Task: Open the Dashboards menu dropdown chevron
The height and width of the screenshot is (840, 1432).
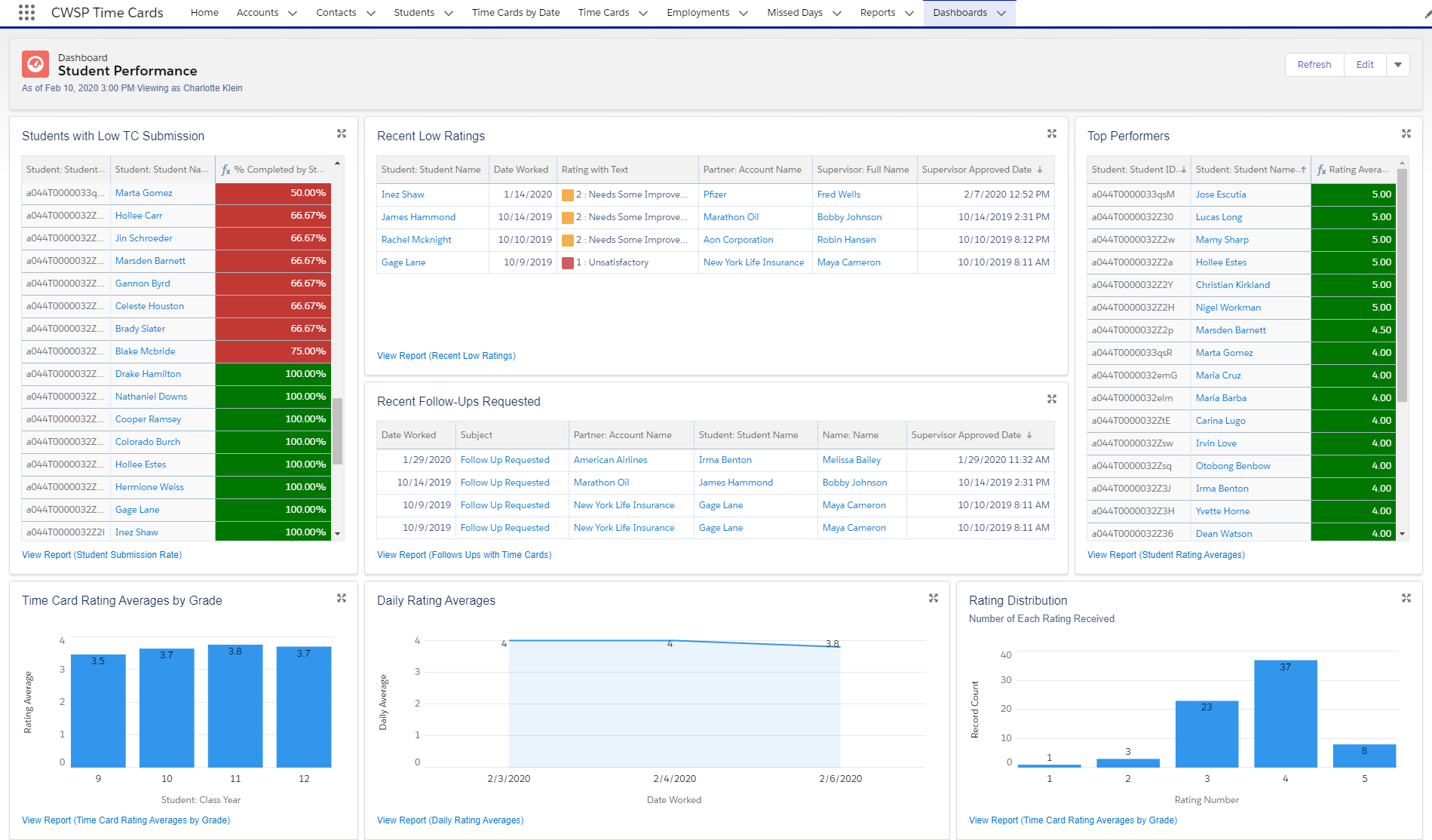Action: [1001, 13]
